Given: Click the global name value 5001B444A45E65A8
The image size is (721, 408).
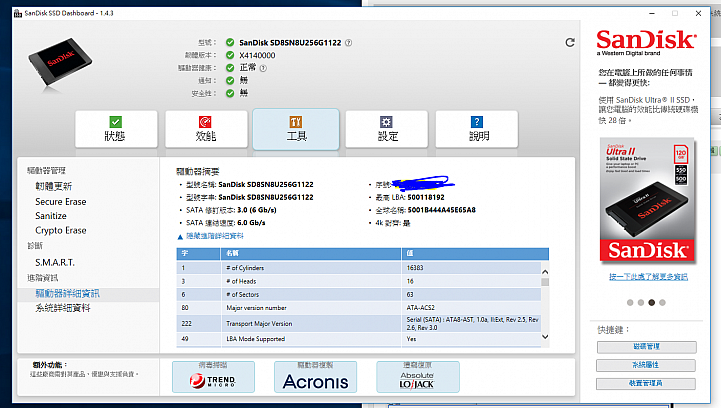Looking at the screenshot, I should point(441,210).
